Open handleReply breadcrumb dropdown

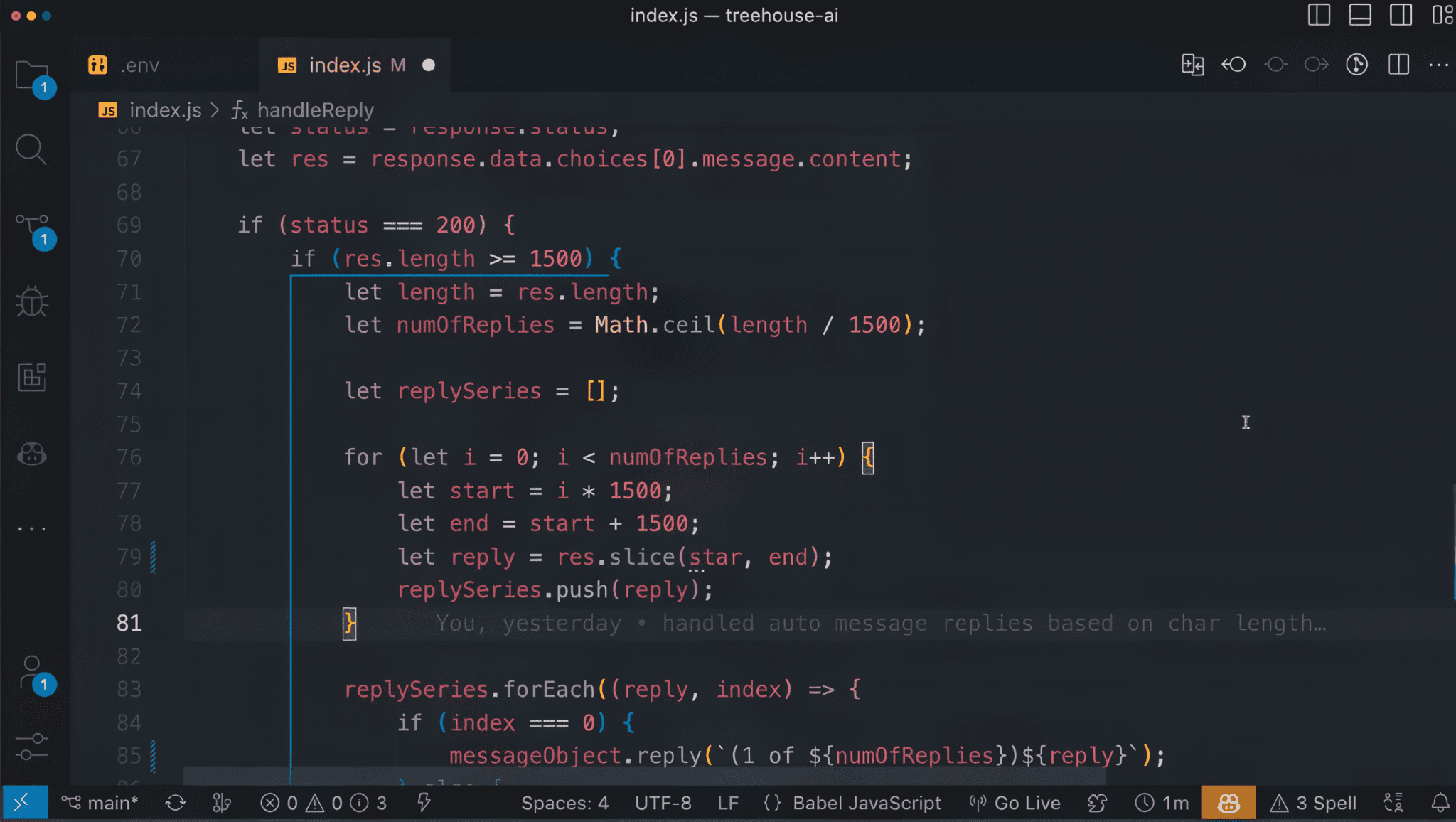315,110
